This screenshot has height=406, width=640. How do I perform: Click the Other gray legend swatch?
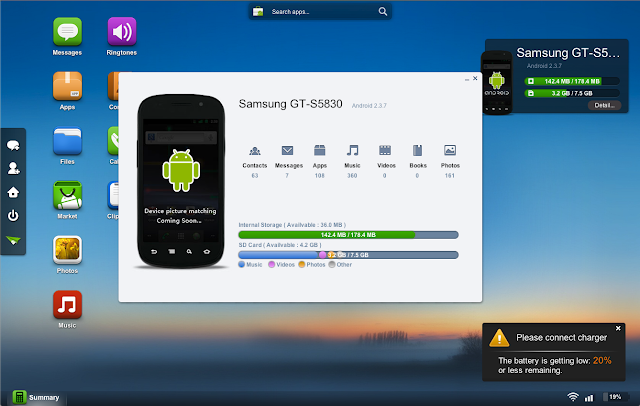(332, 264)
